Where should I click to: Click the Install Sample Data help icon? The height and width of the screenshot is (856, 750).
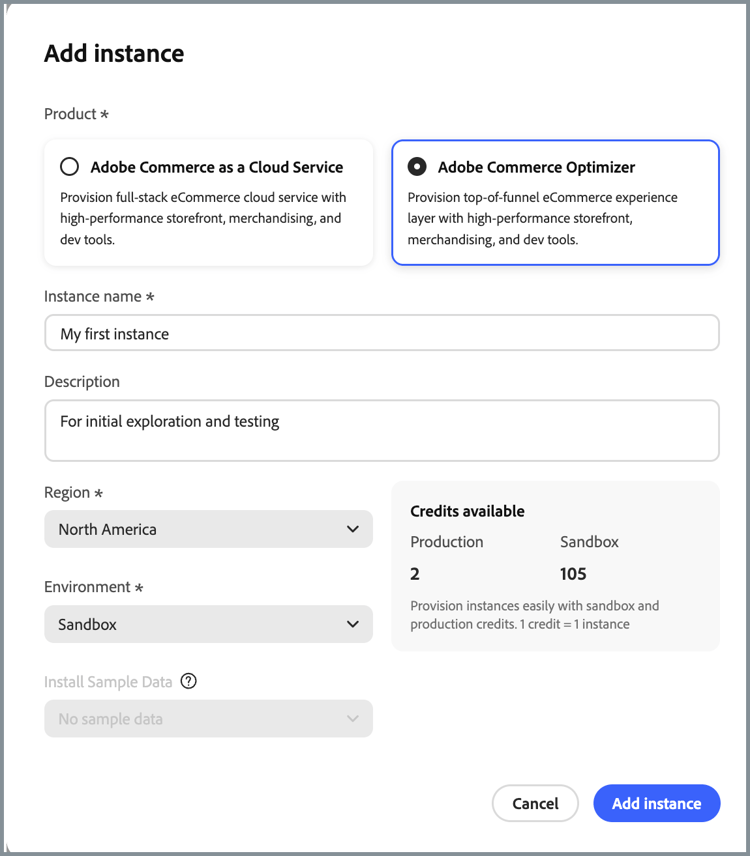(188, 681)
